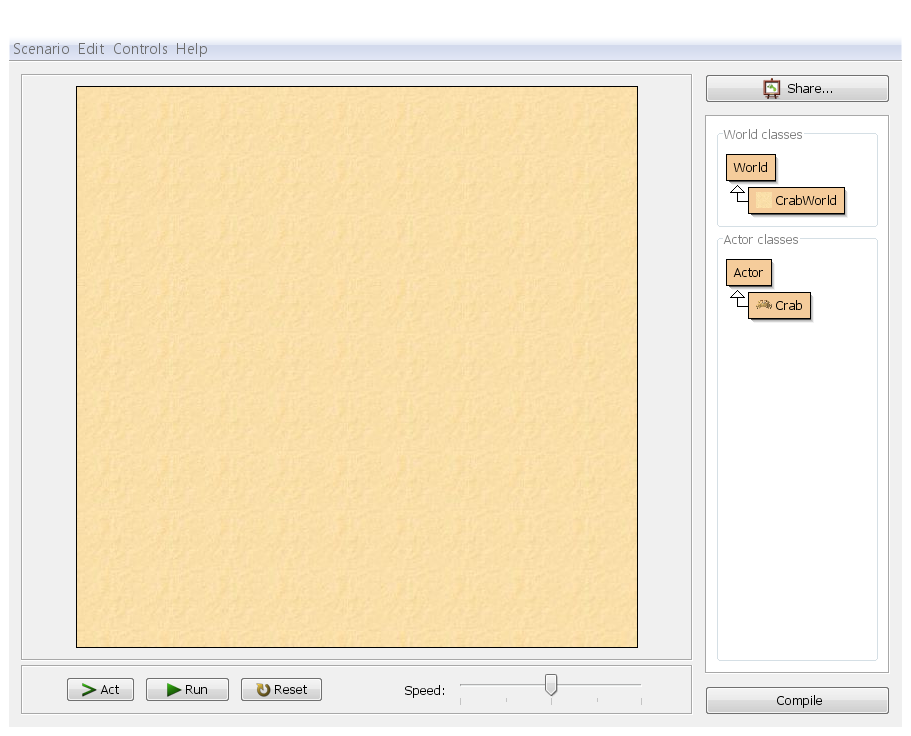The height and width of the screenshot is (736, 911).
Task: Click the Speed slider handle
Action: (550, 685)
